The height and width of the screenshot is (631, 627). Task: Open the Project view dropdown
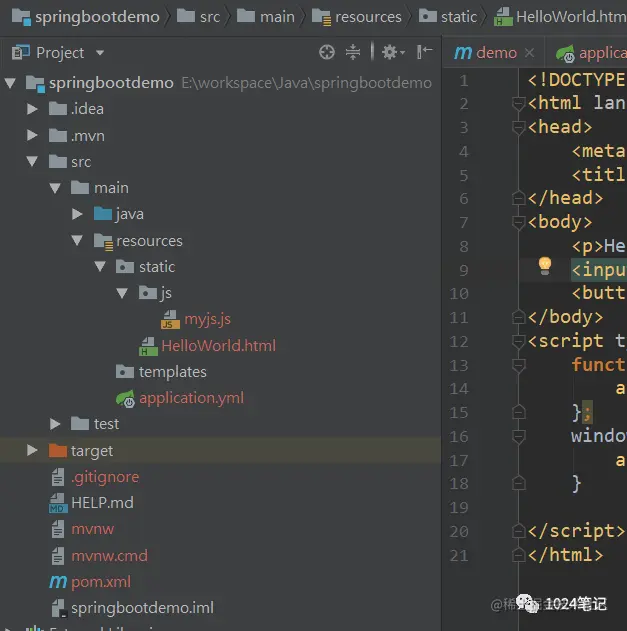coord(100,53)
